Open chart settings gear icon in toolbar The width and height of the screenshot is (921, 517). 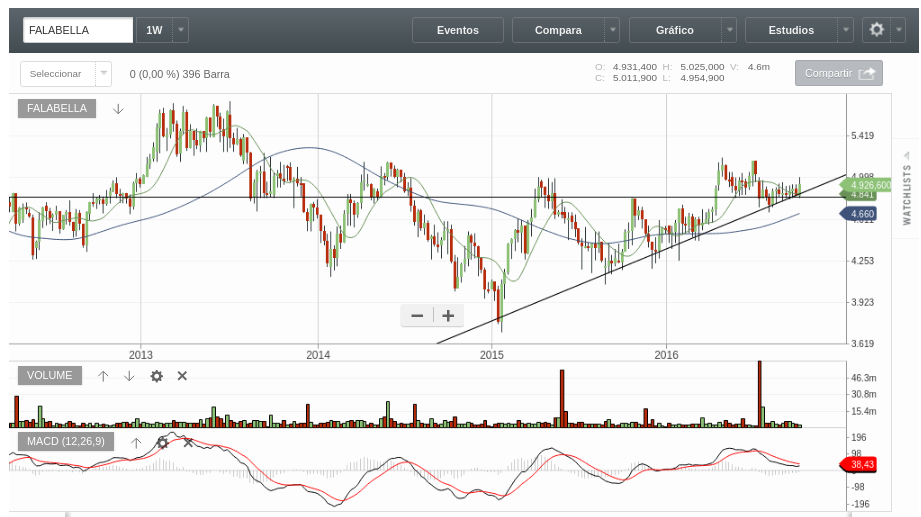(x=876, y=30)
